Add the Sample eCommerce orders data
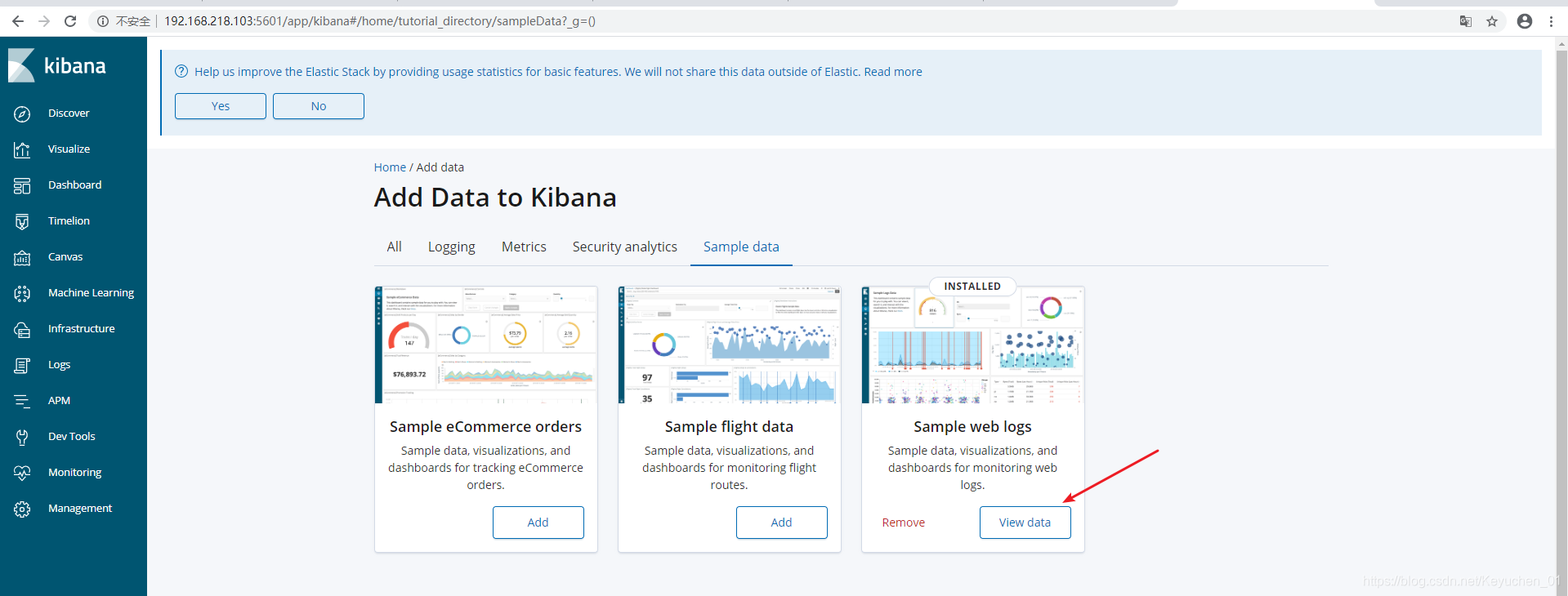This screenshot has width=1568, height=596. (x=538, y=523)
